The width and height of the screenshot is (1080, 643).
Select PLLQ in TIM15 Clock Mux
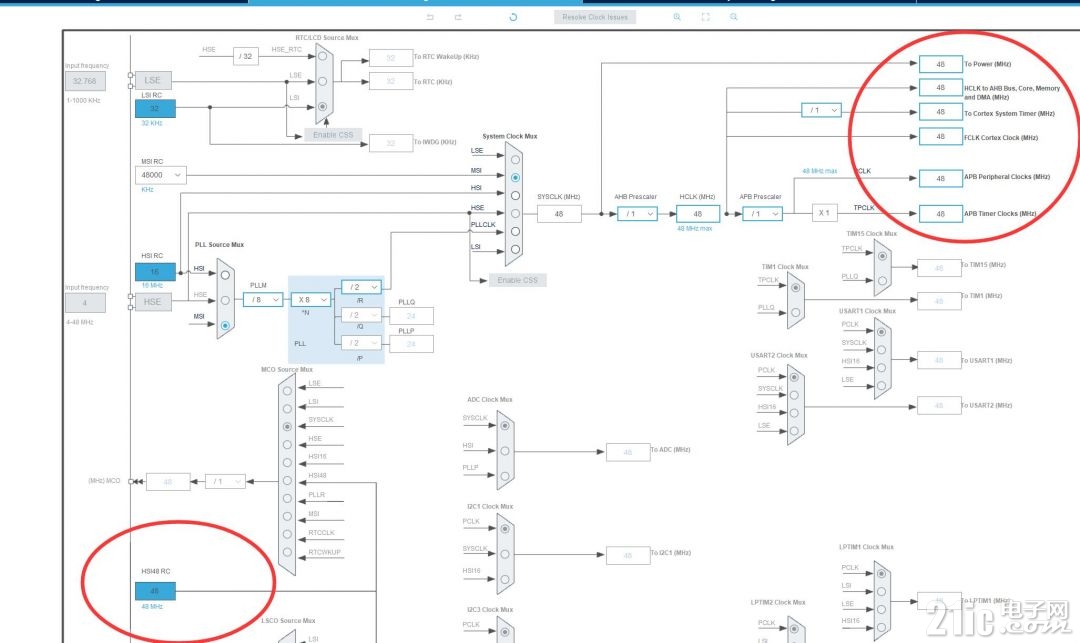[882, 280]
